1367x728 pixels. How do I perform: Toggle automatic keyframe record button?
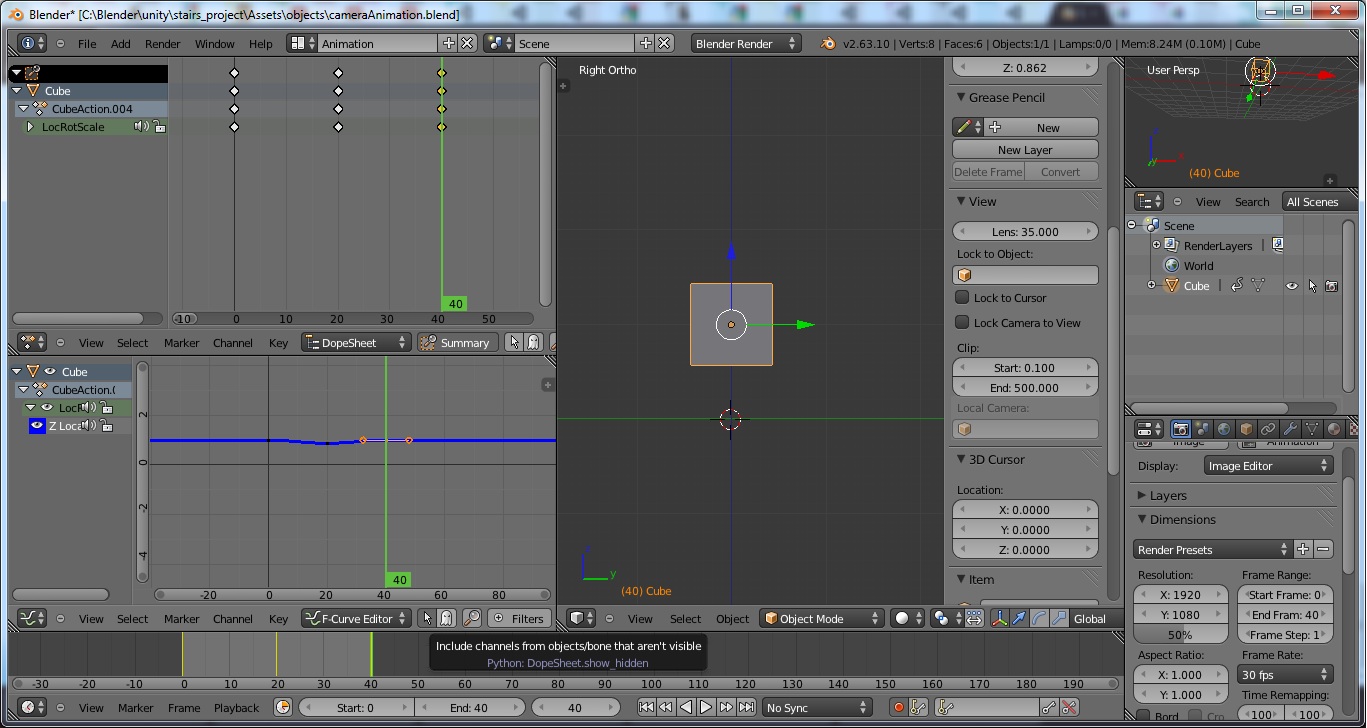click(898, 707)
